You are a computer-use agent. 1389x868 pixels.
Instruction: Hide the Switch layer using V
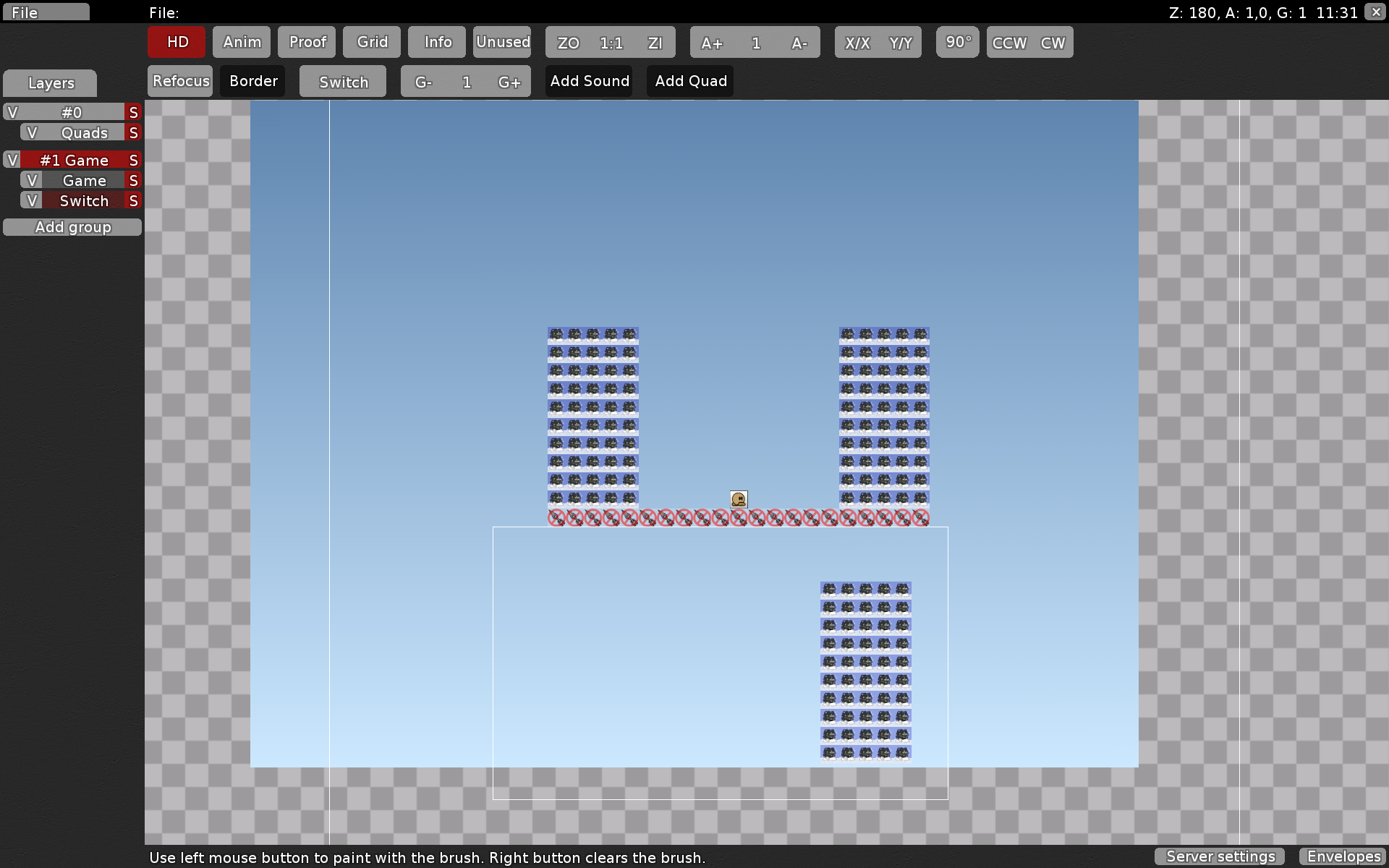[31, 201]
